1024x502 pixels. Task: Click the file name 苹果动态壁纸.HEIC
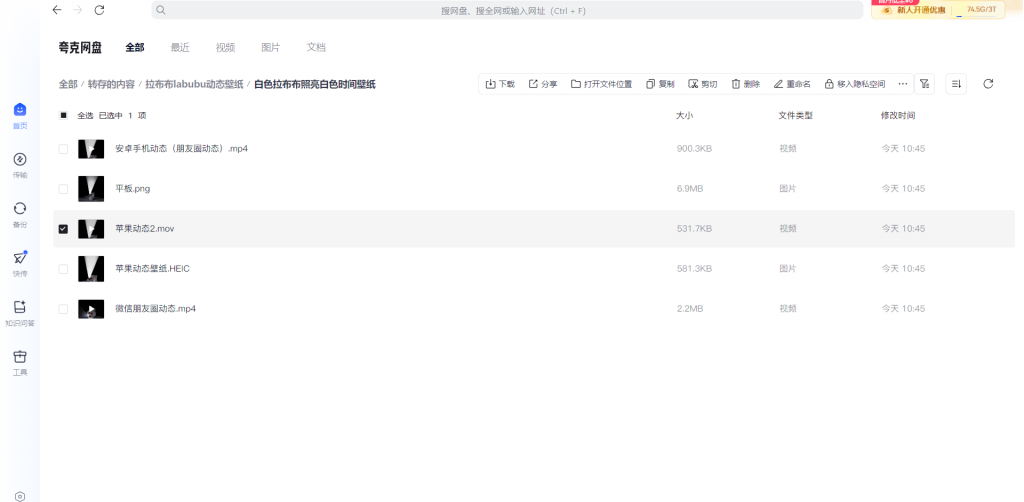pos(152,269)
